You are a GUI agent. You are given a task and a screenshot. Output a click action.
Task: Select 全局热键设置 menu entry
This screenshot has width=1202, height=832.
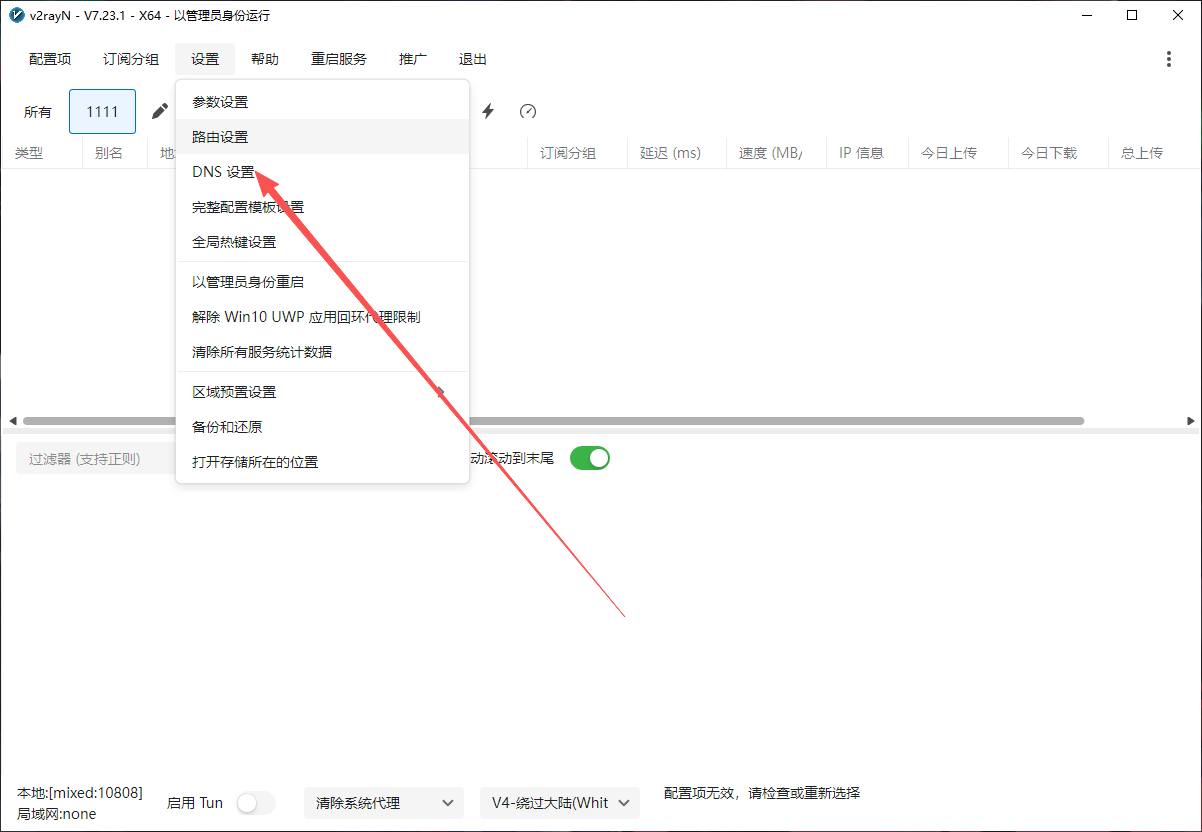click(322, 242)
